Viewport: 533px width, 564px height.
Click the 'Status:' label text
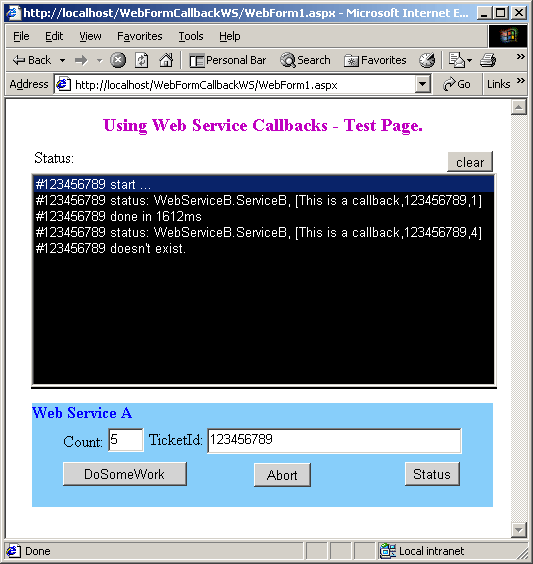(x=54, y=158)
